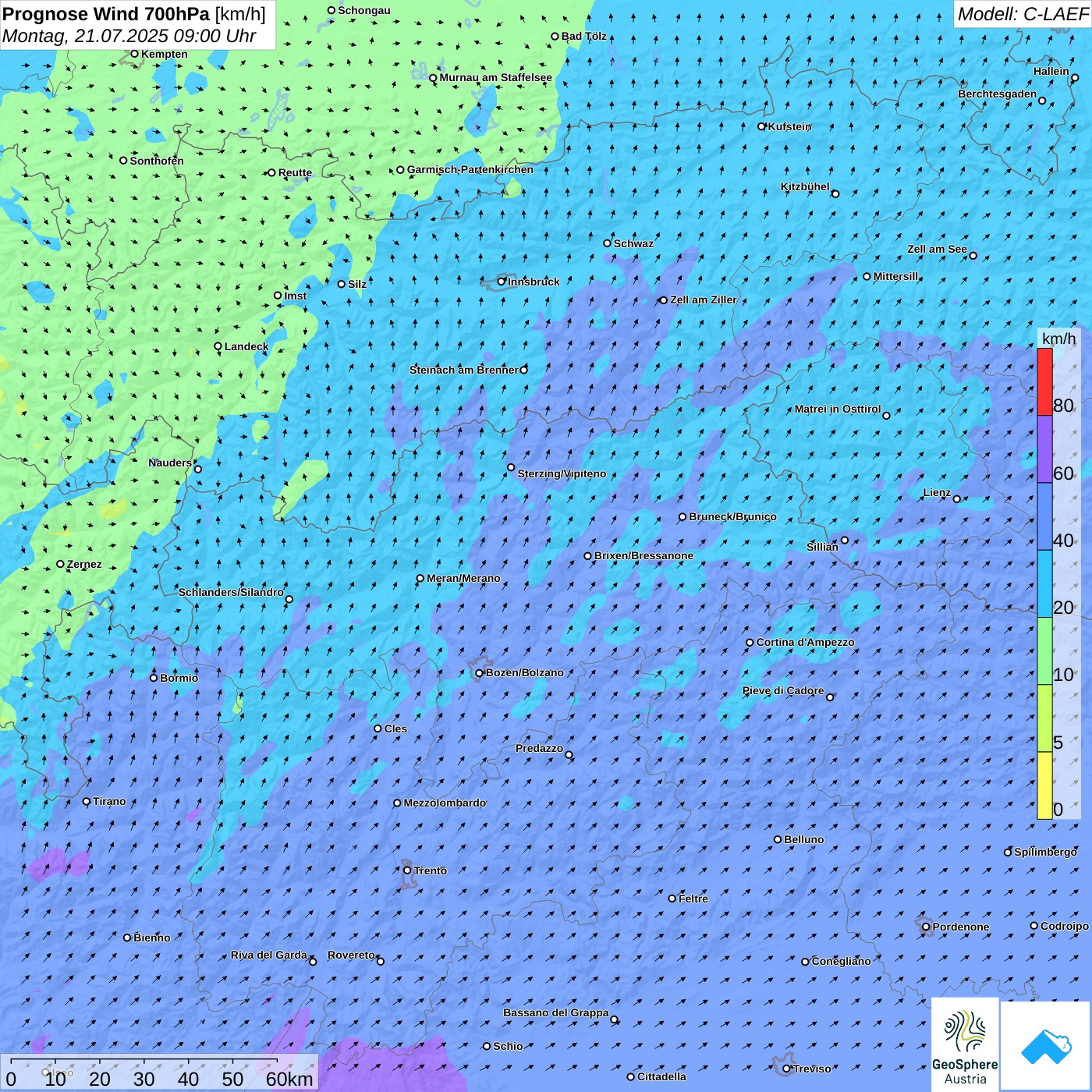Select the Matrei in Osttirol label

[838, 409]
